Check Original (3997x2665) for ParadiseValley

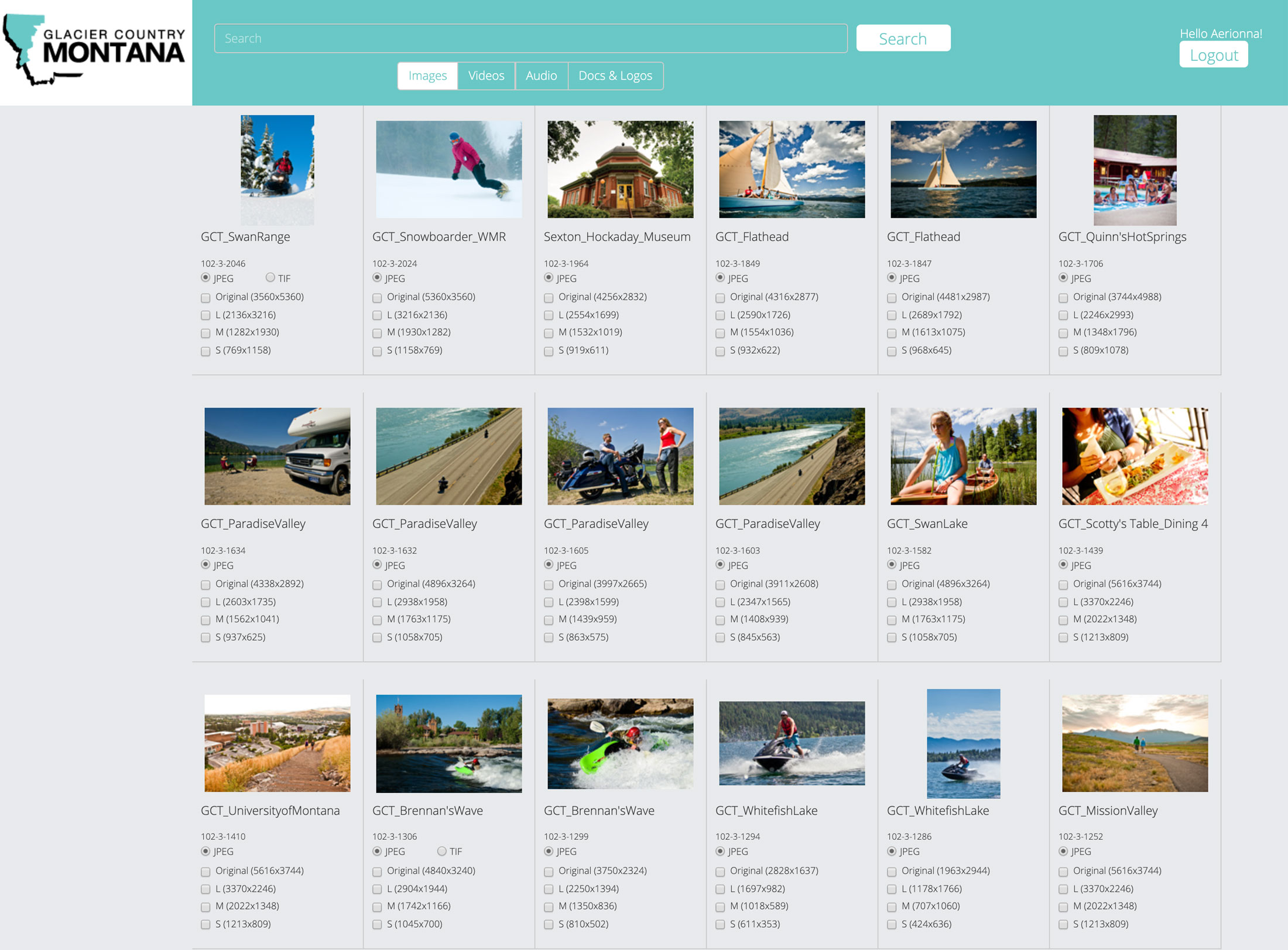click(x=549, y=585)
